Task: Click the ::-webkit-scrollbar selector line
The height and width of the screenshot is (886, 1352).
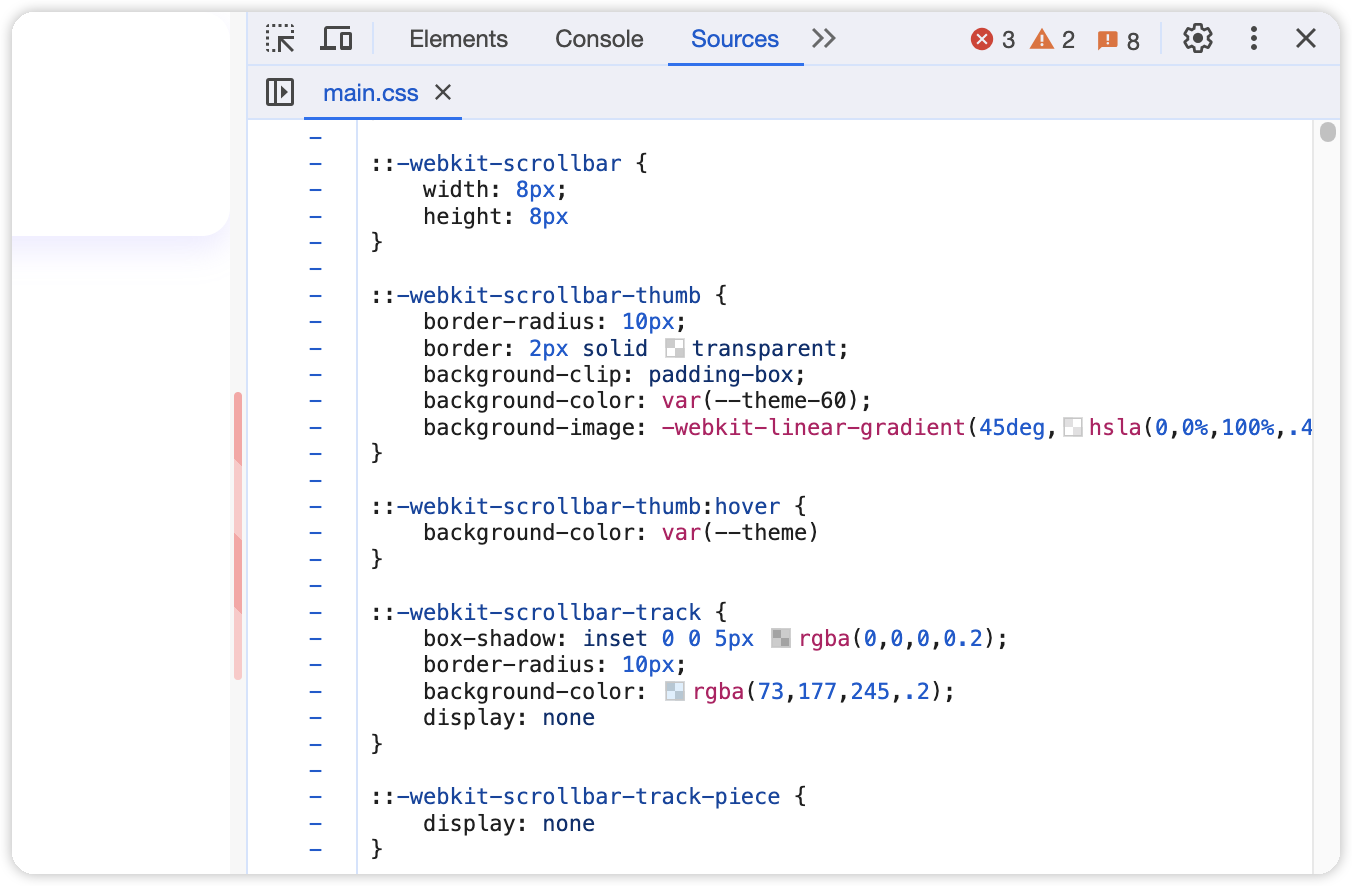Action: point(509,163)
